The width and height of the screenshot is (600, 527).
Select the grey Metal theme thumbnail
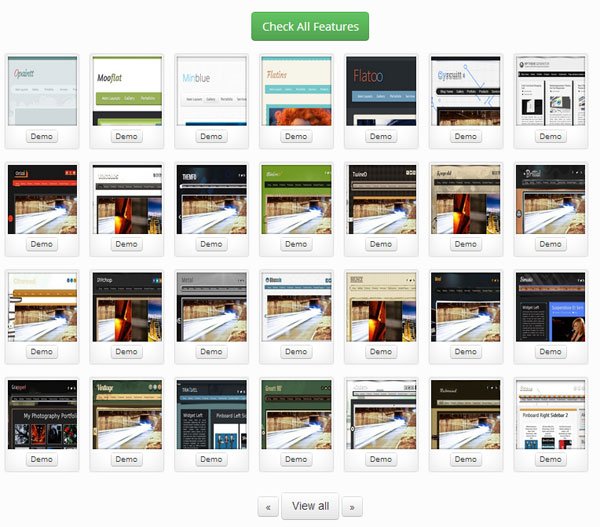tap(212, 307)
